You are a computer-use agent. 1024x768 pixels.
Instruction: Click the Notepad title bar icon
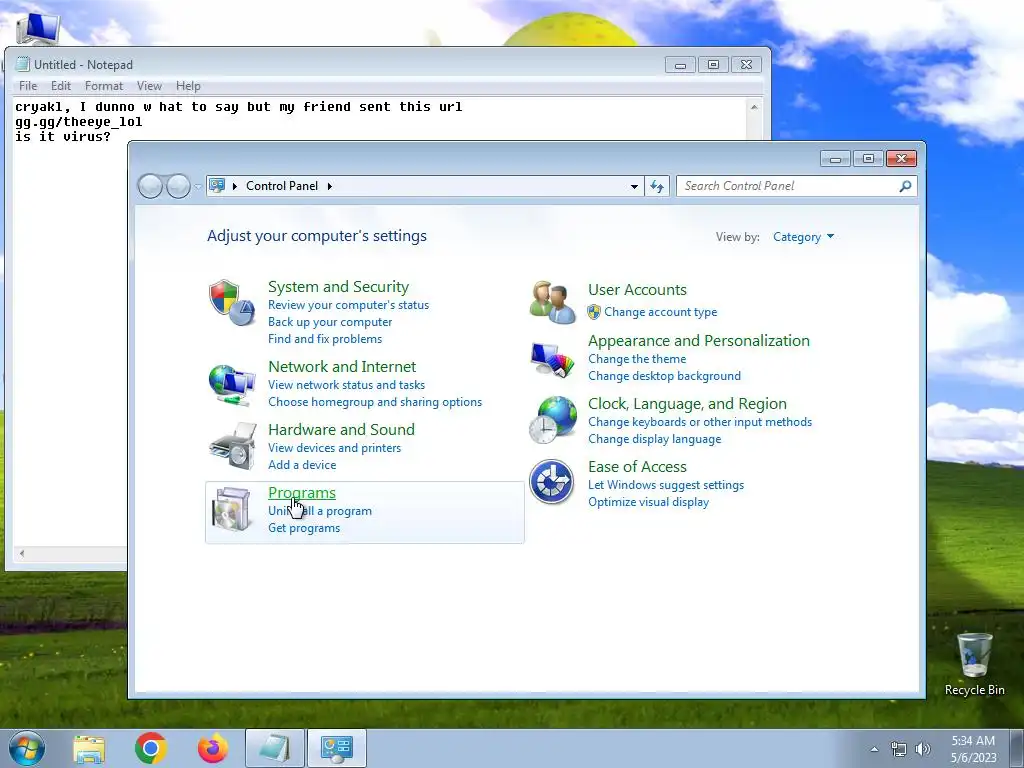click(x=23, y=64)
